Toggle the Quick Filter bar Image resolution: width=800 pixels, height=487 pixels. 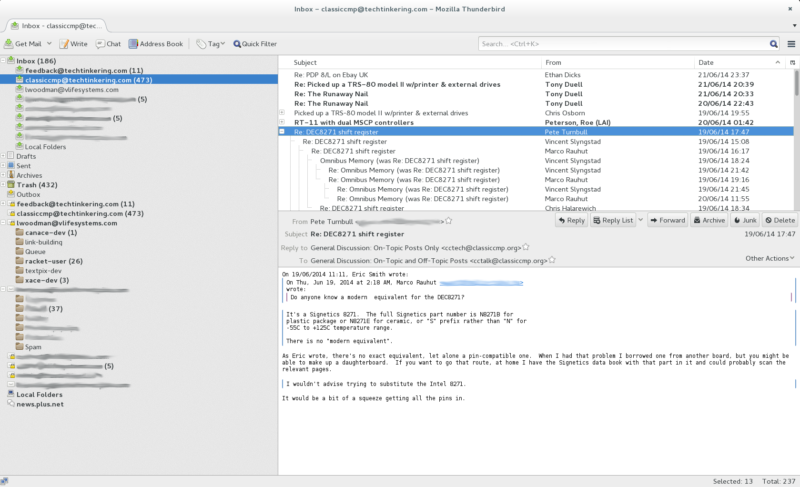[255, 44]
